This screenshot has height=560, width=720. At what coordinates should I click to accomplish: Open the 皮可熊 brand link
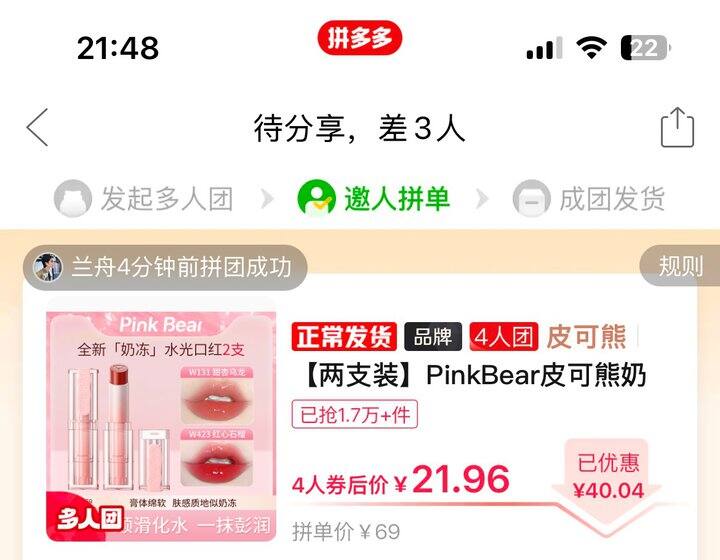click(586, 336)
